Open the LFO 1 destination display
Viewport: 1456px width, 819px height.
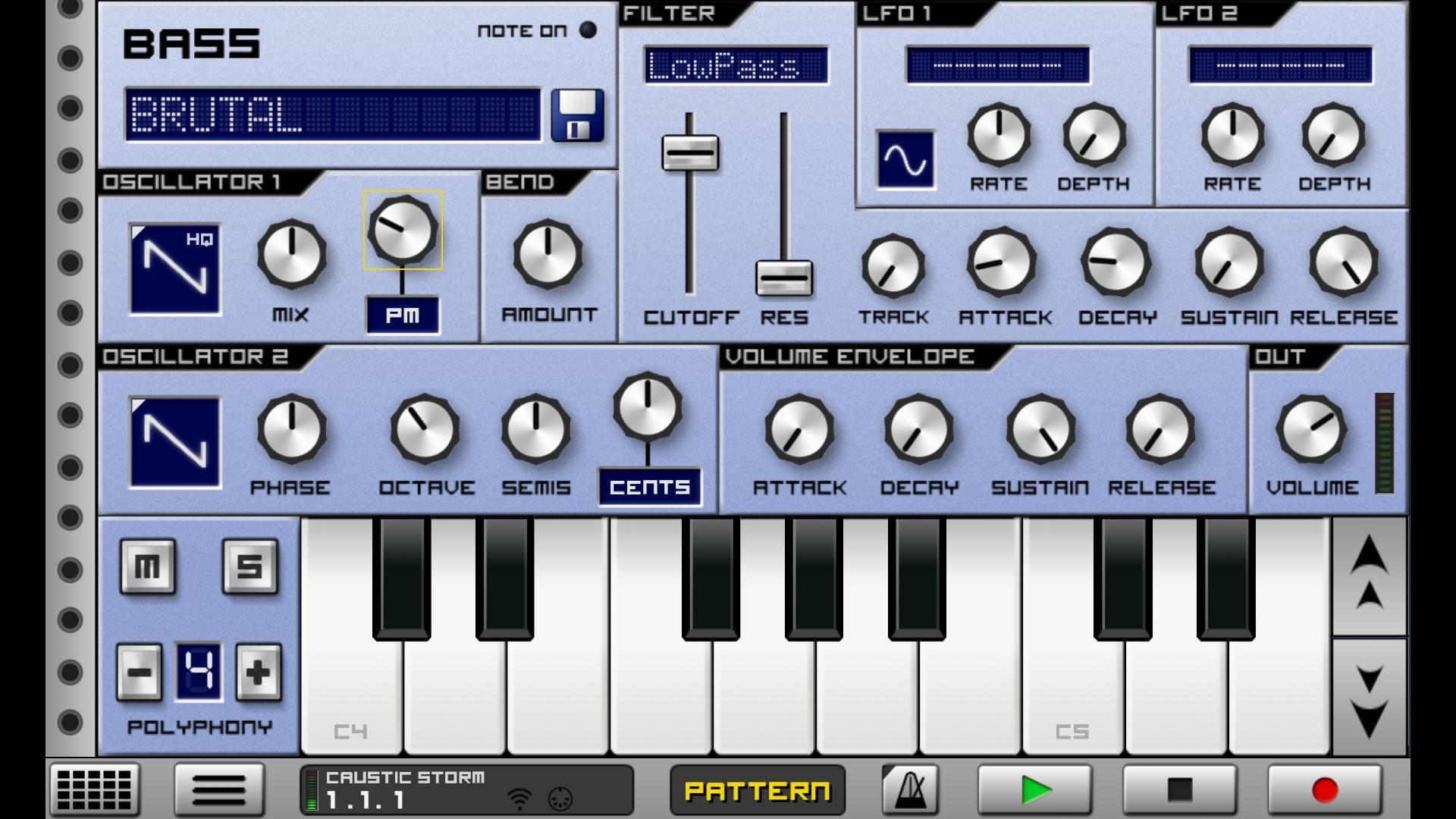click(x=997, y=66)
